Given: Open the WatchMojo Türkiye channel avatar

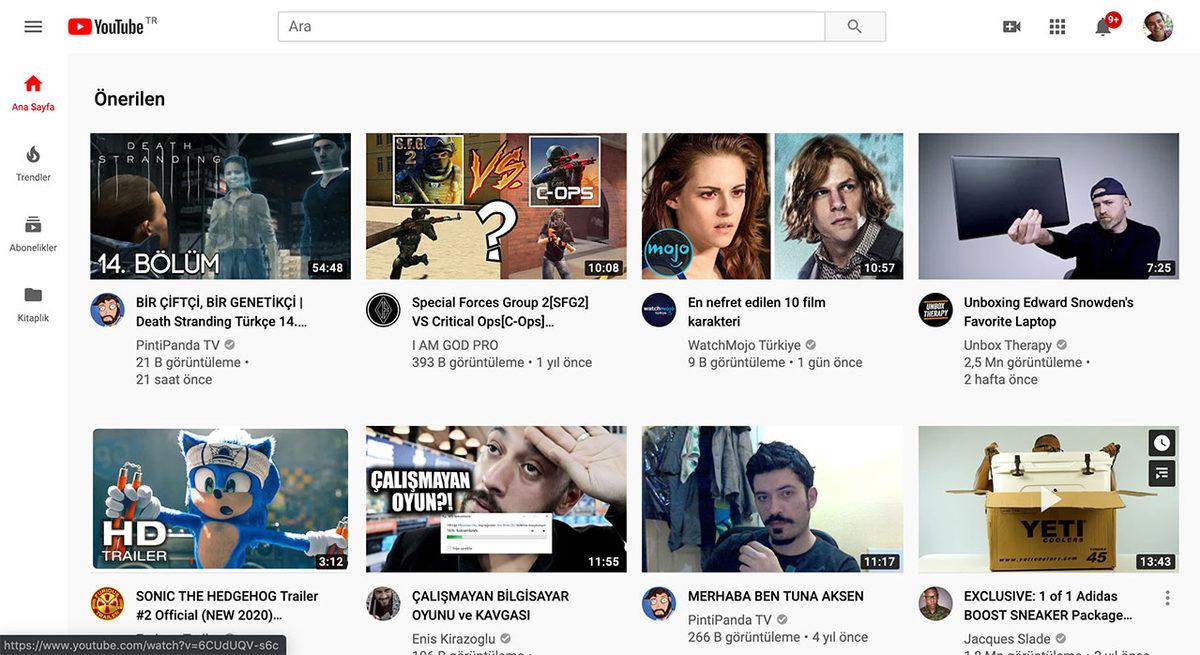Looking at the screenshot, I should point(659,310).
